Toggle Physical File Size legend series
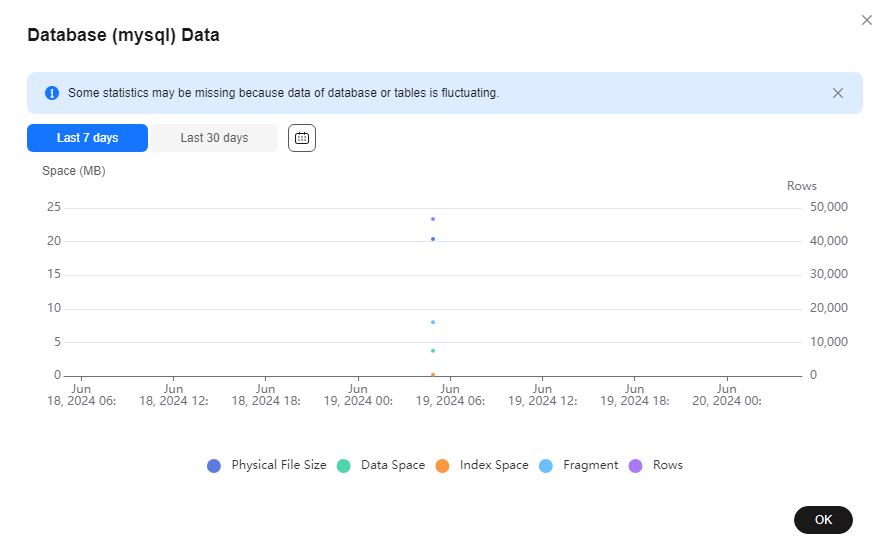Screen dimensions: 889x559 (267, 465)
